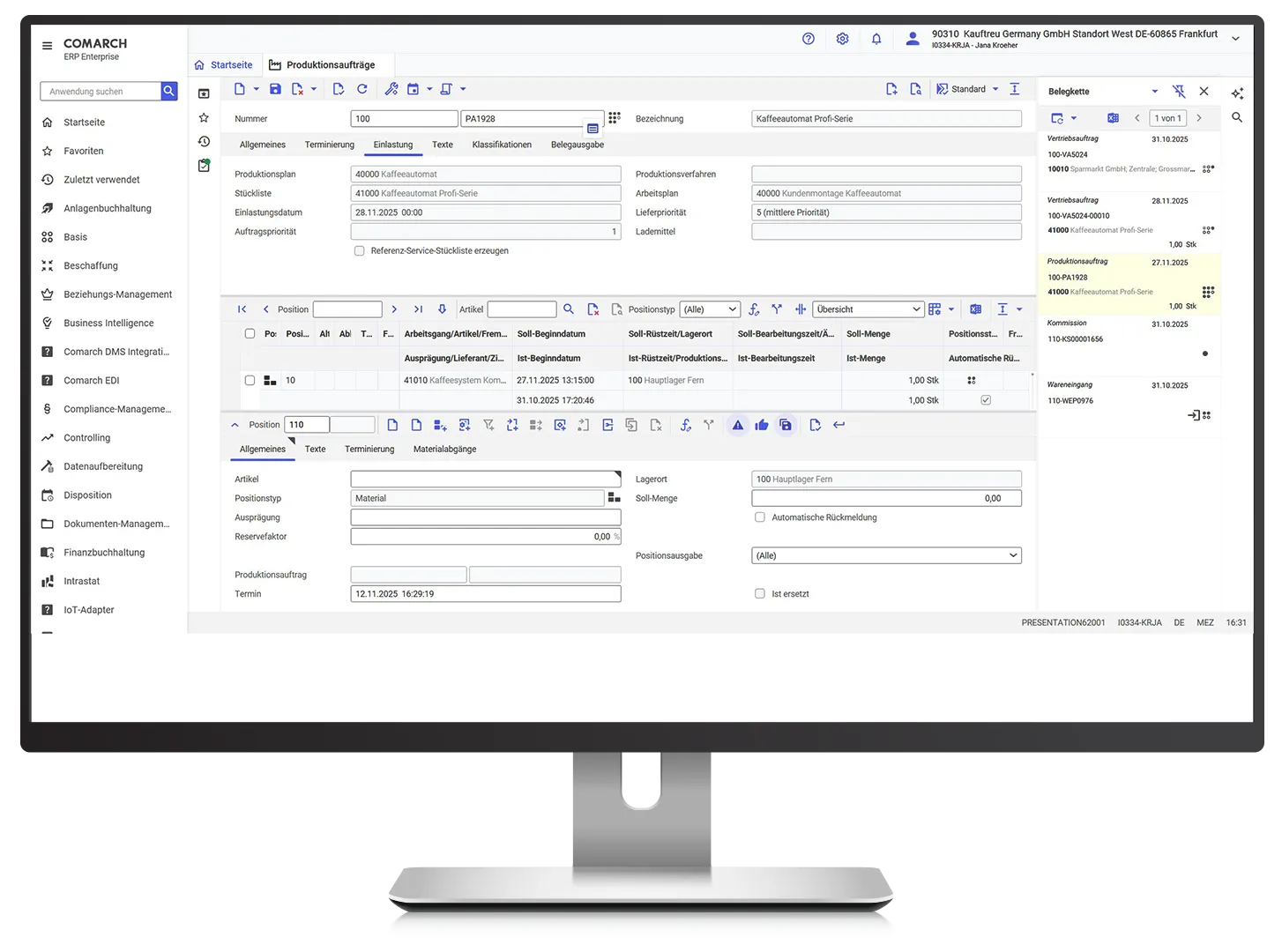Open the Übersicht view dropdown
This screenshot has width=1282, height=952.
pyautogui.click(x=868, y=309)
